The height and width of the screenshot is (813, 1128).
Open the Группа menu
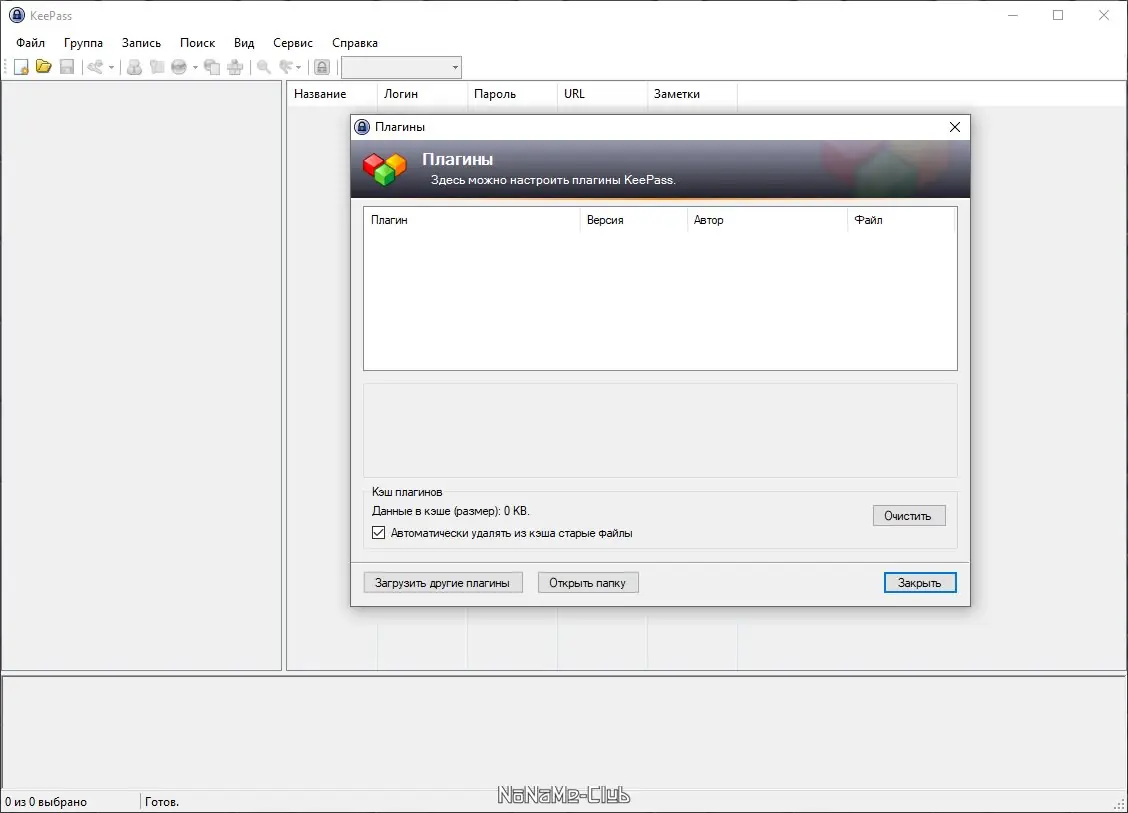coord(83,43)
